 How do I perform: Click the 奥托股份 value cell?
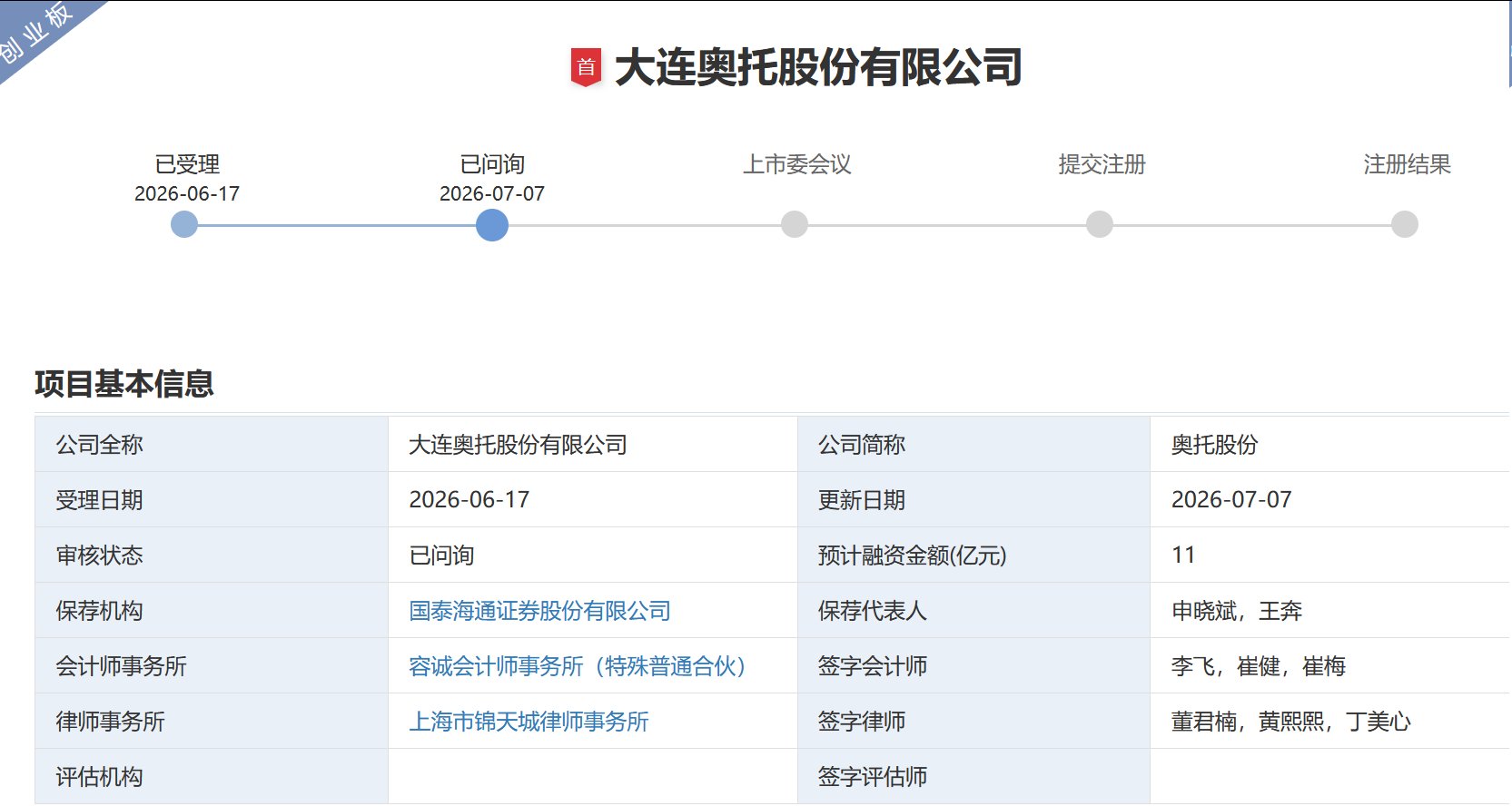(1329, 445)
